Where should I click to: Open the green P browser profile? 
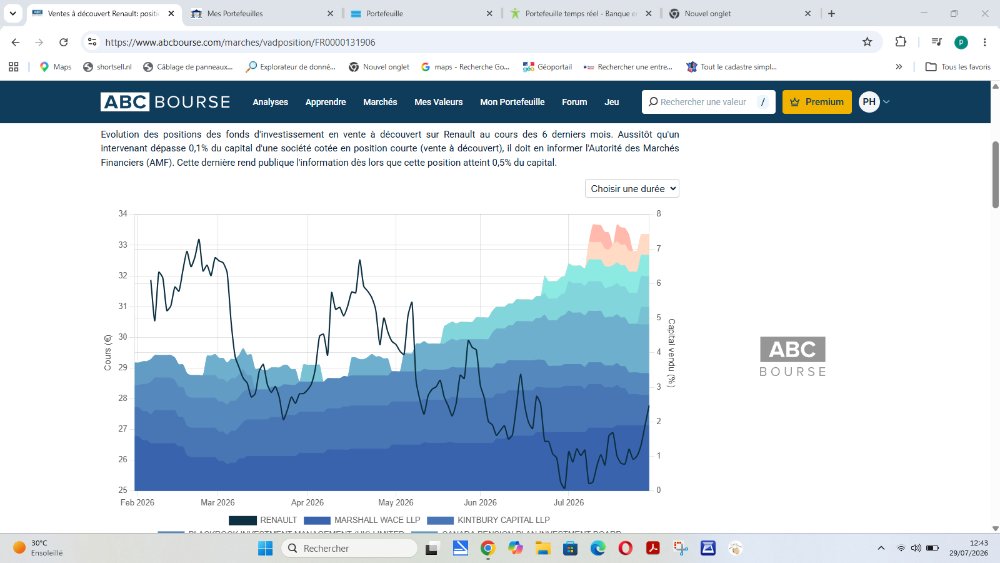point(961,42)
